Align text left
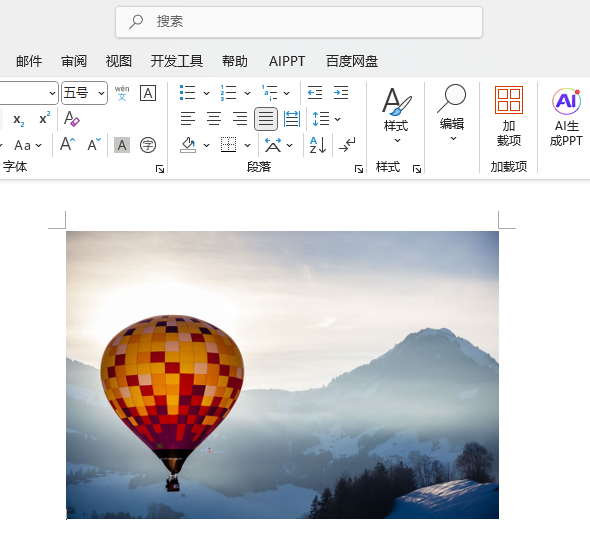Screen dimensions: 590x555 click(x=188, y=119)
